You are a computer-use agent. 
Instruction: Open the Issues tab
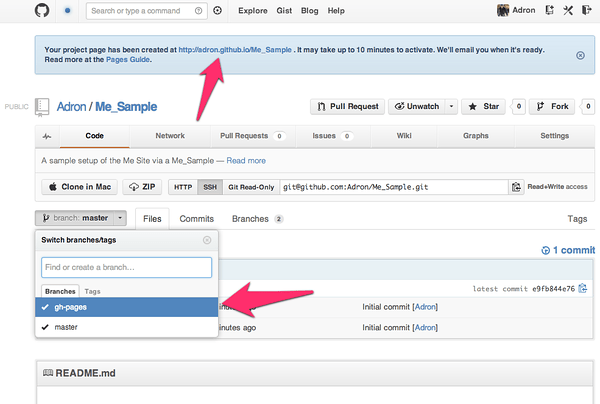coord(333,136)
